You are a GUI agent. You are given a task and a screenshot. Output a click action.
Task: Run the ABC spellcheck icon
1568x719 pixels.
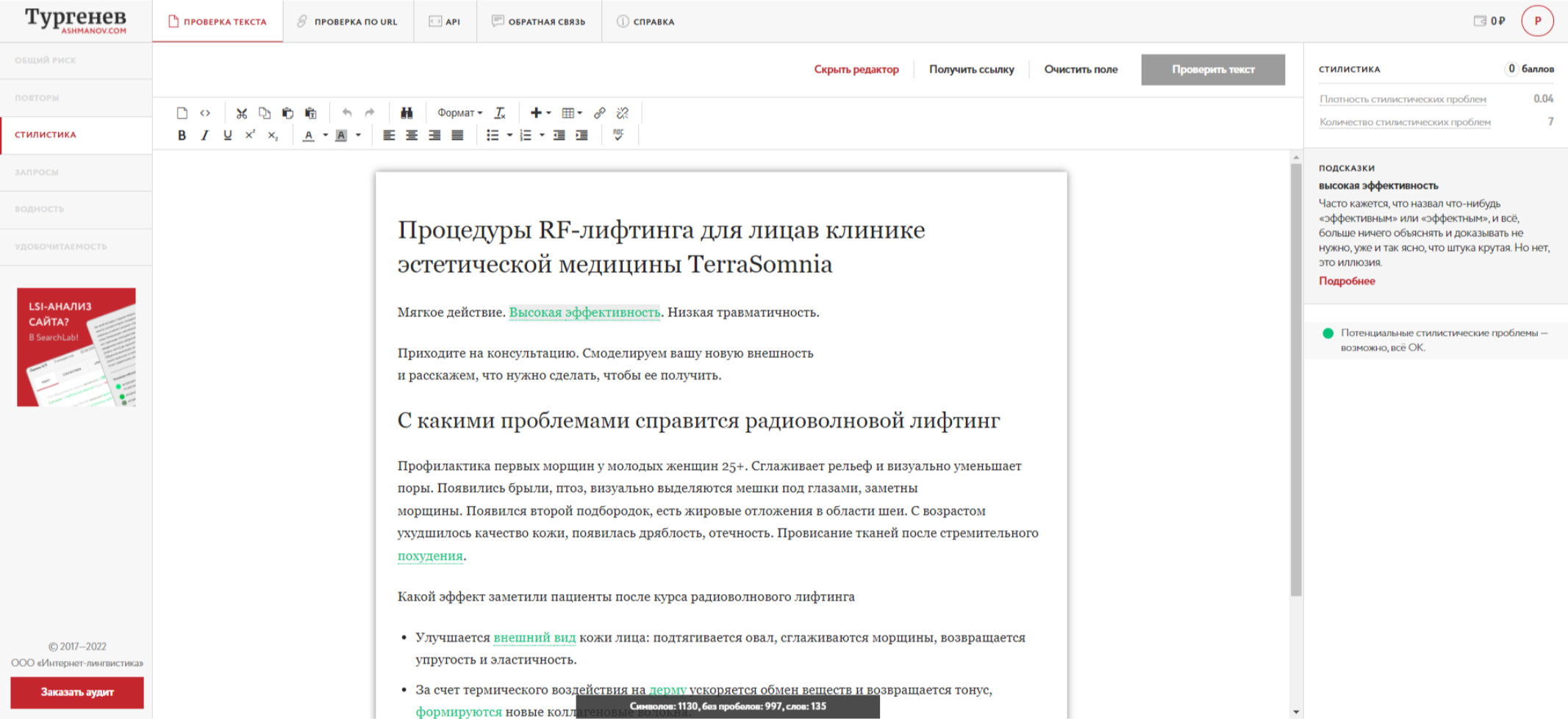pos(618,135)
